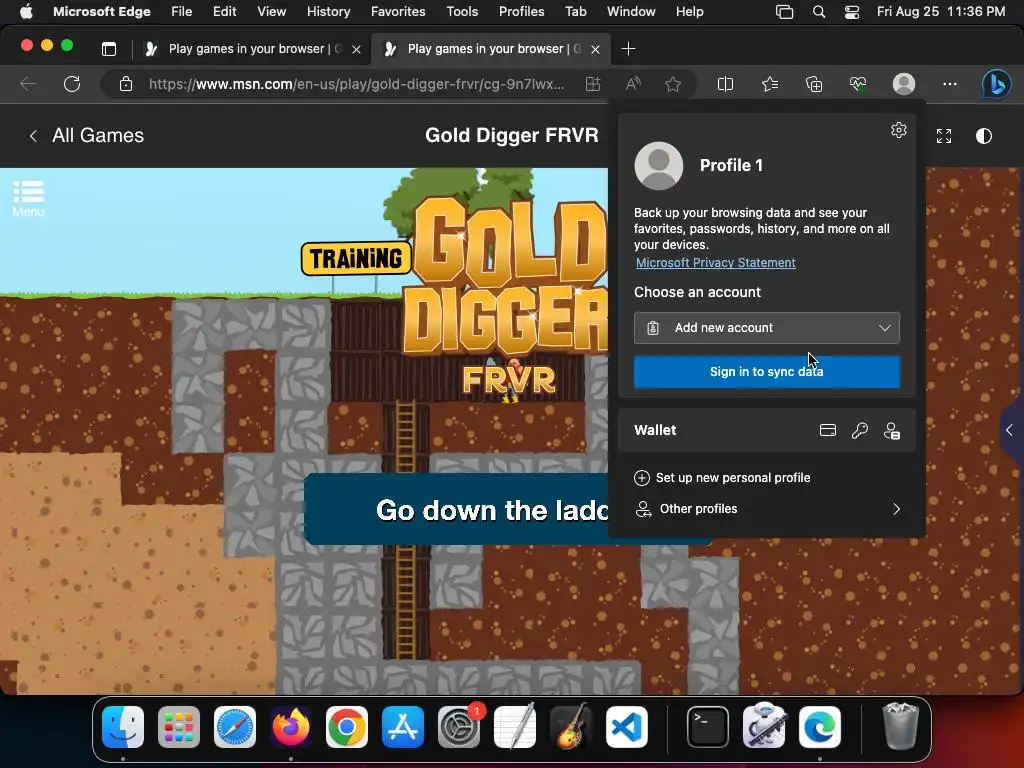Click Set up new personal profile
This screenshot has height=768, width=1024.
point(722,478)
